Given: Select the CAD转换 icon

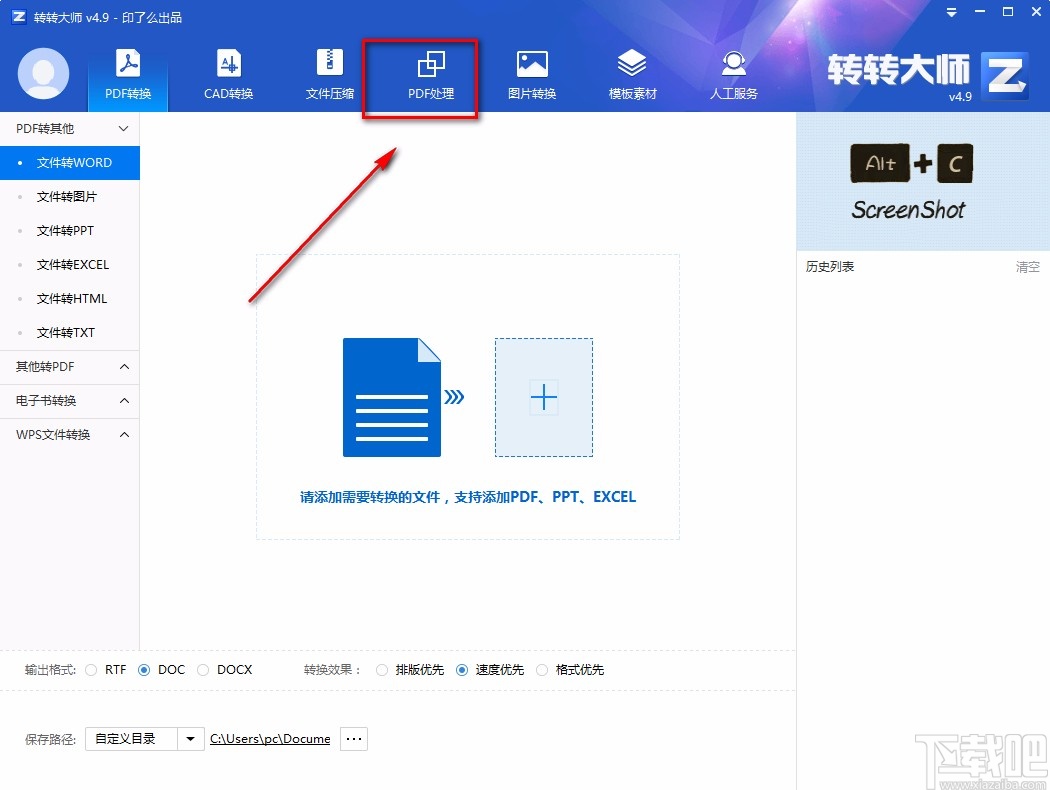Looking at the screenshot, I should (x=229, y=64).
